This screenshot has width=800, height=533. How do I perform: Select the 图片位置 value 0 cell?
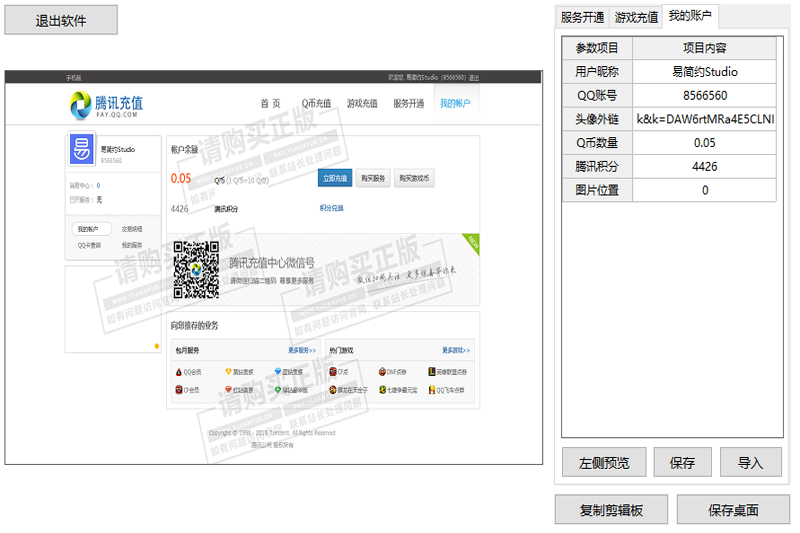coord(704,190)
